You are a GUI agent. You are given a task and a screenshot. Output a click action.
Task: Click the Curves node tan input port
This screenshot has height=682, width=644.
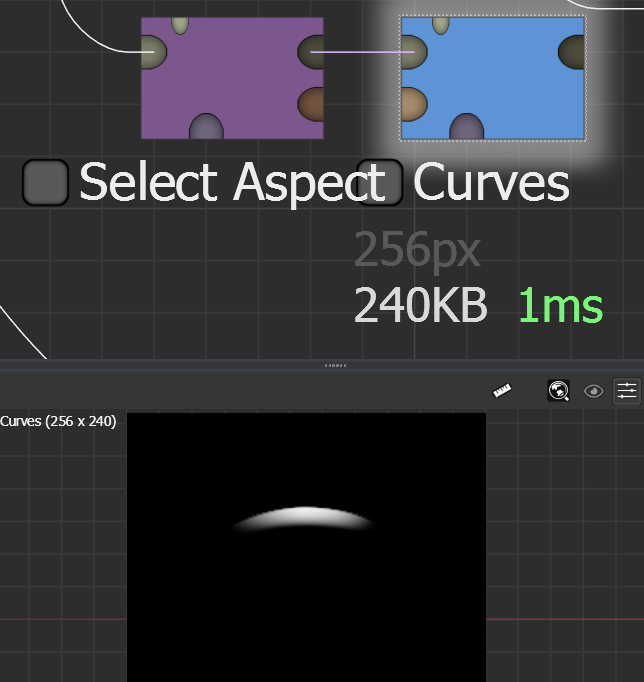pyautogui.click(x=414, y=104)
